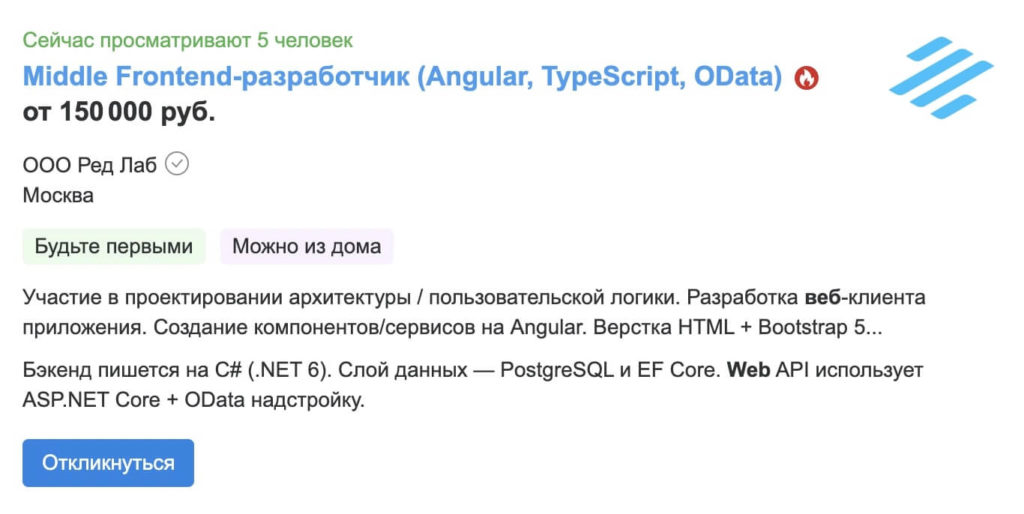Click the от 150 000 руб. salary
This screenshot has width=1024, height=514.
(119, 112)
